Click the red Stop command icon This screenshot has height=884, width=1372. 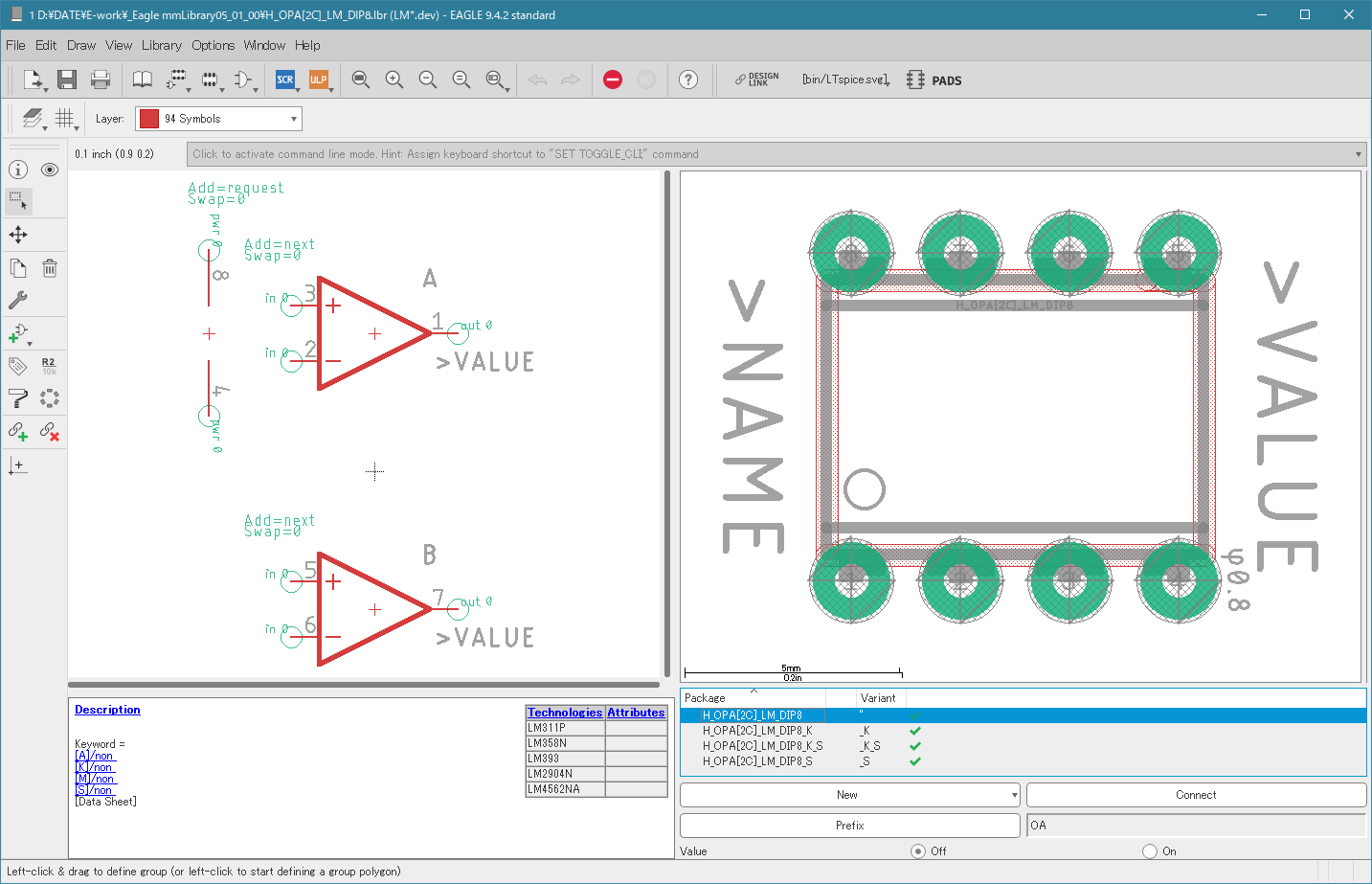[613, 79]
